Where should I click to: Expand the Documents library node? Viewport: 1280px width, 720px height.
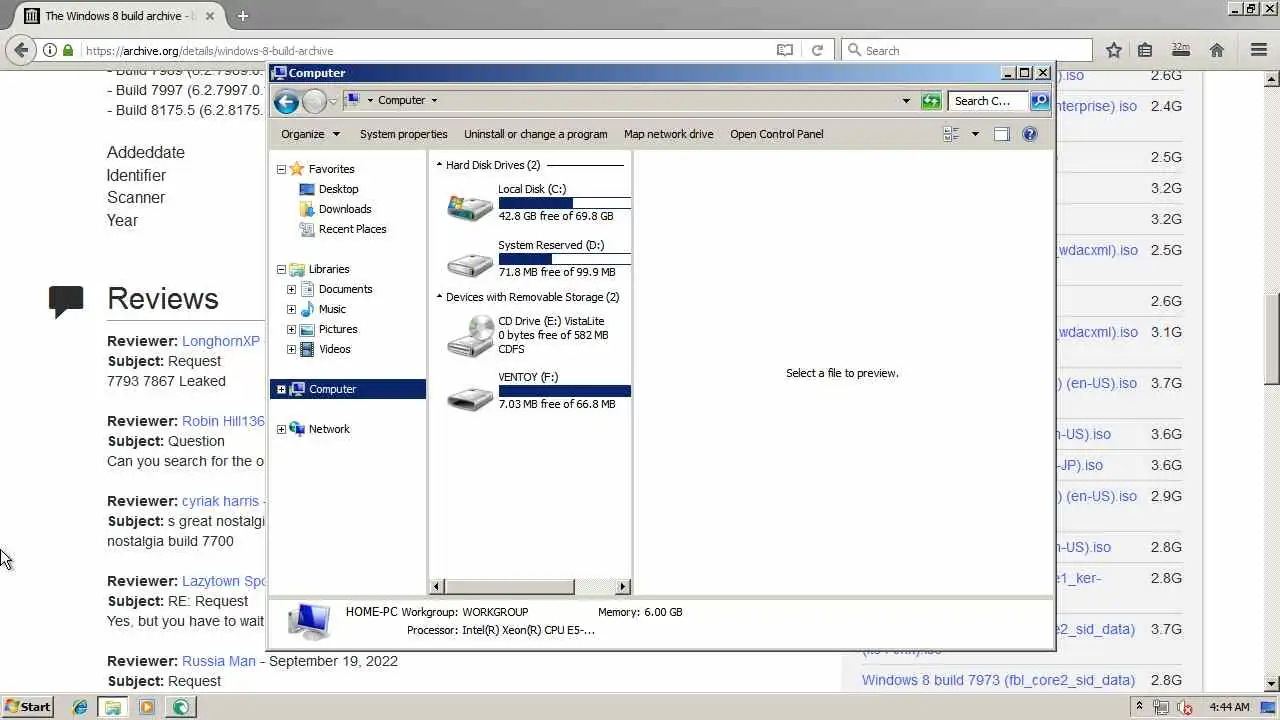[x=291, y=289]
